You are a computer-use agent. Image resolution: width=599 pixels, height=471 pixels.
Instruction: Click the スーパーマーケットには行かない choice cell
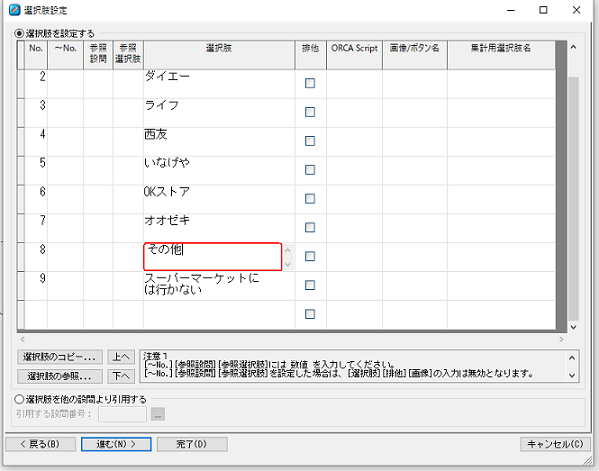pyautogui.click(x=219, y=286)
